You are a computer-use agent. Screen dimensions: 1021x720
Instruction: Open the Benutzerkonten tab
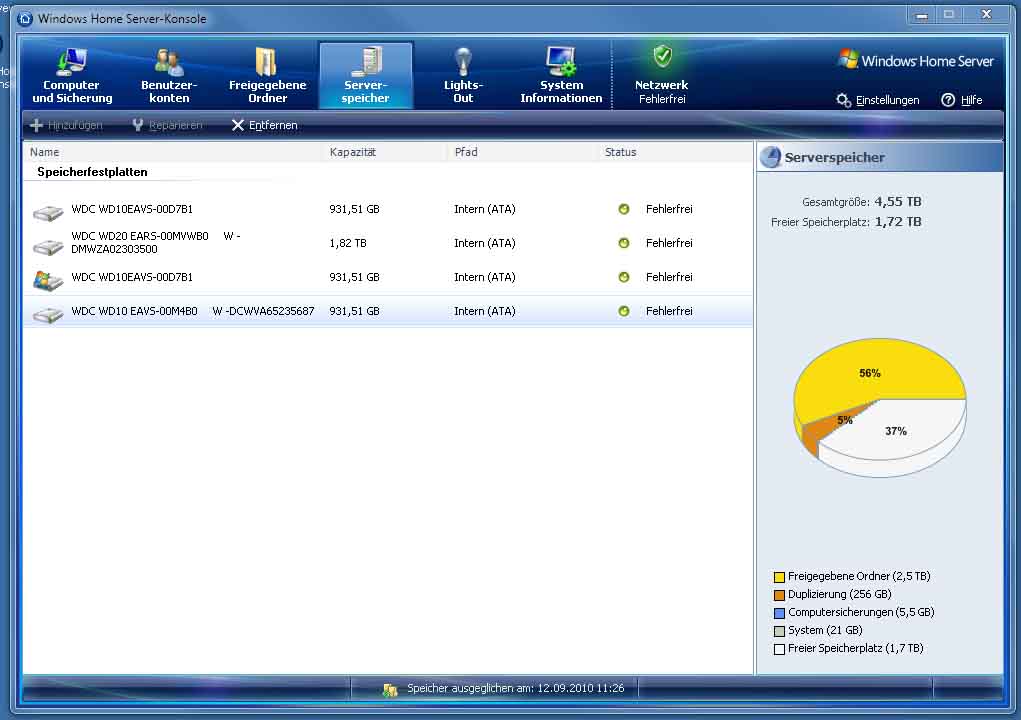(169, 76)
